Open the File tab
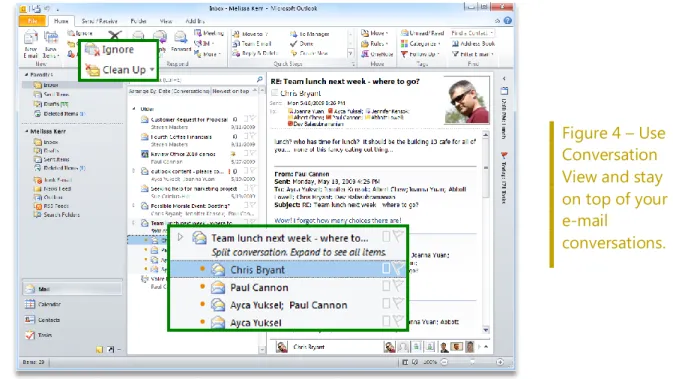 (33, 21)
